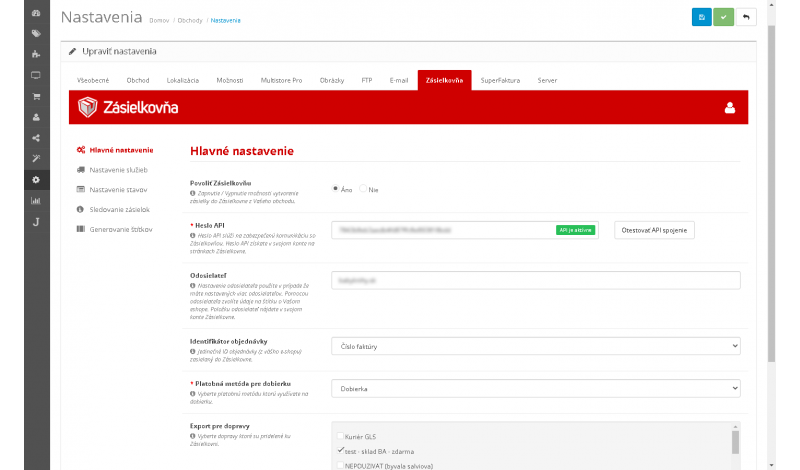The width and height of the screenshot is (800, 470).
Task: Open the Extensions puzzle icon in sidebar
Action: point(36,54)
